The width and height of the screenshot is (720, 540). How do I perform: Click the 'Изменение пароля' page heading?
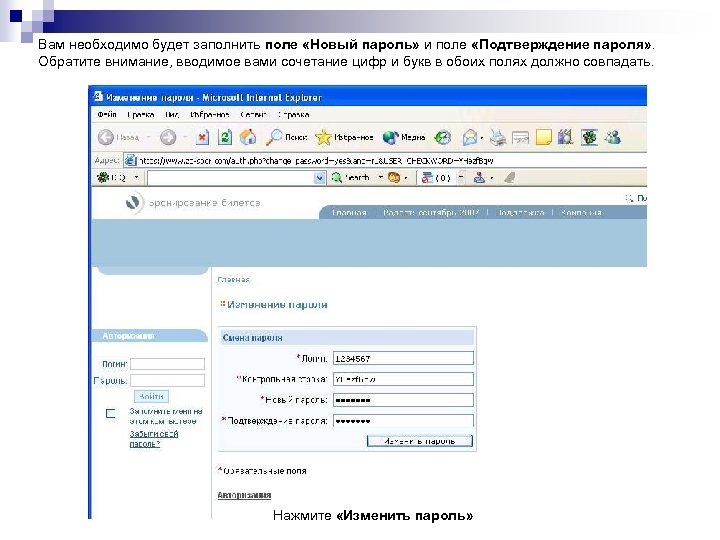(277, 304)
